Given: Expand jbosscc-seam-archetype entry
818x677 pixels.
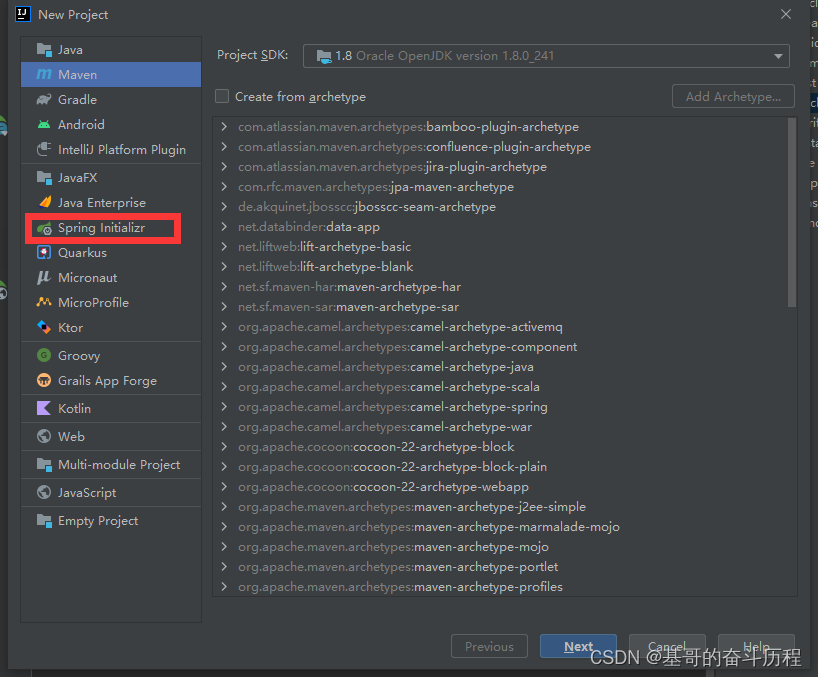Looking at the screenshot, I should pyautogui.click(x=224, y=207).
